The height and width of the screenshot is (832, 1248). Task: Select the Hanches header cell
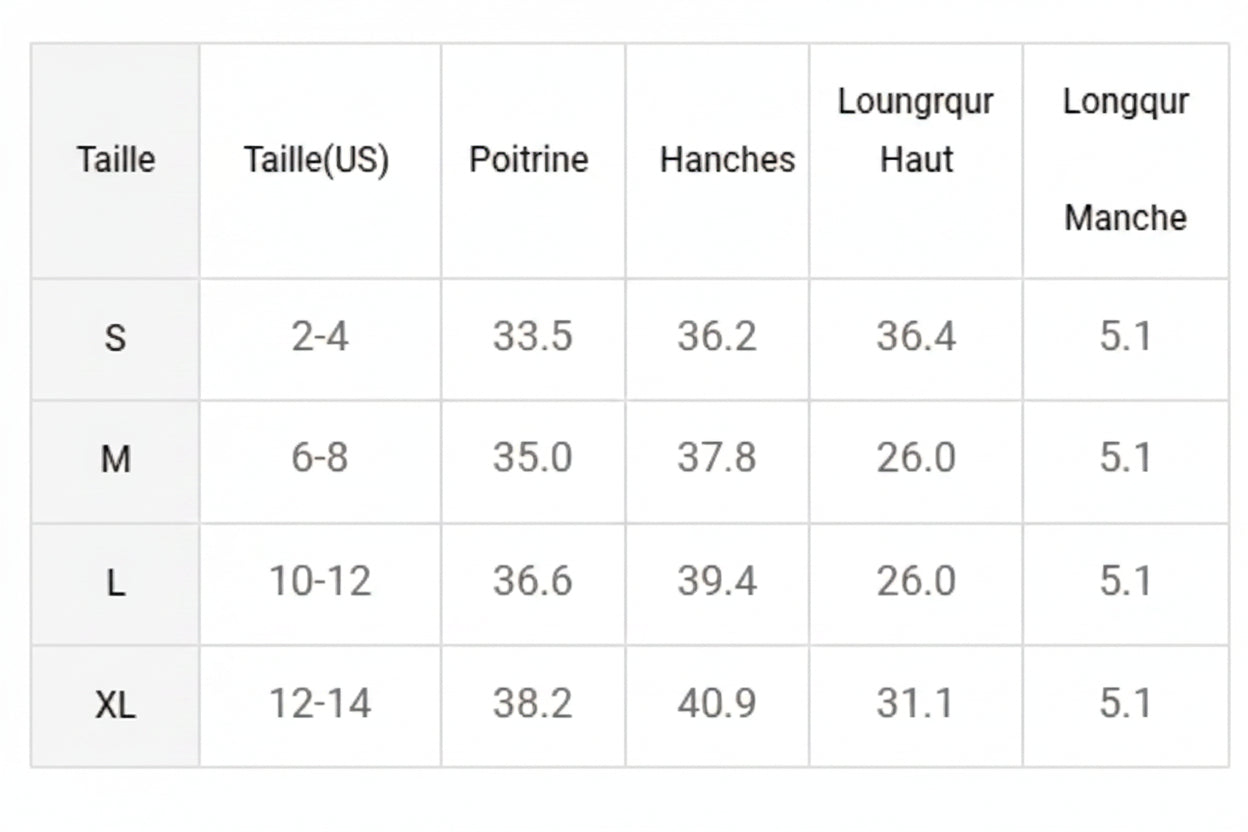[717, 160]
